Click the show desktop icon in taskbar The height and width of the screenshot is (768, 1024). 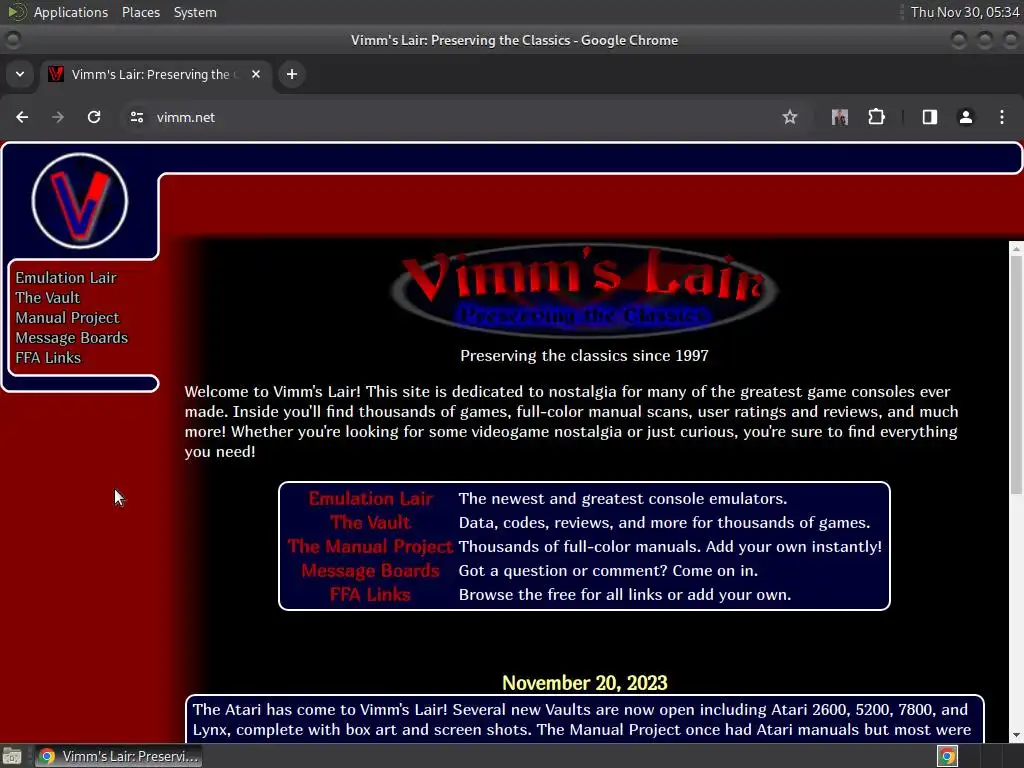point(12,756)
